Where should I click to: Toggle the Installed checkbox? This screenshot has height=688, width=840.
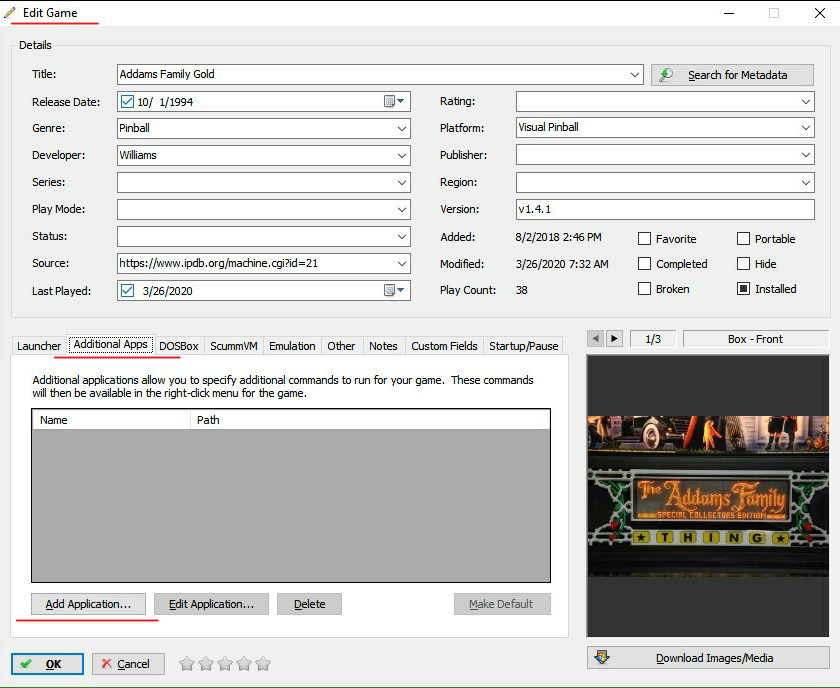743,289
